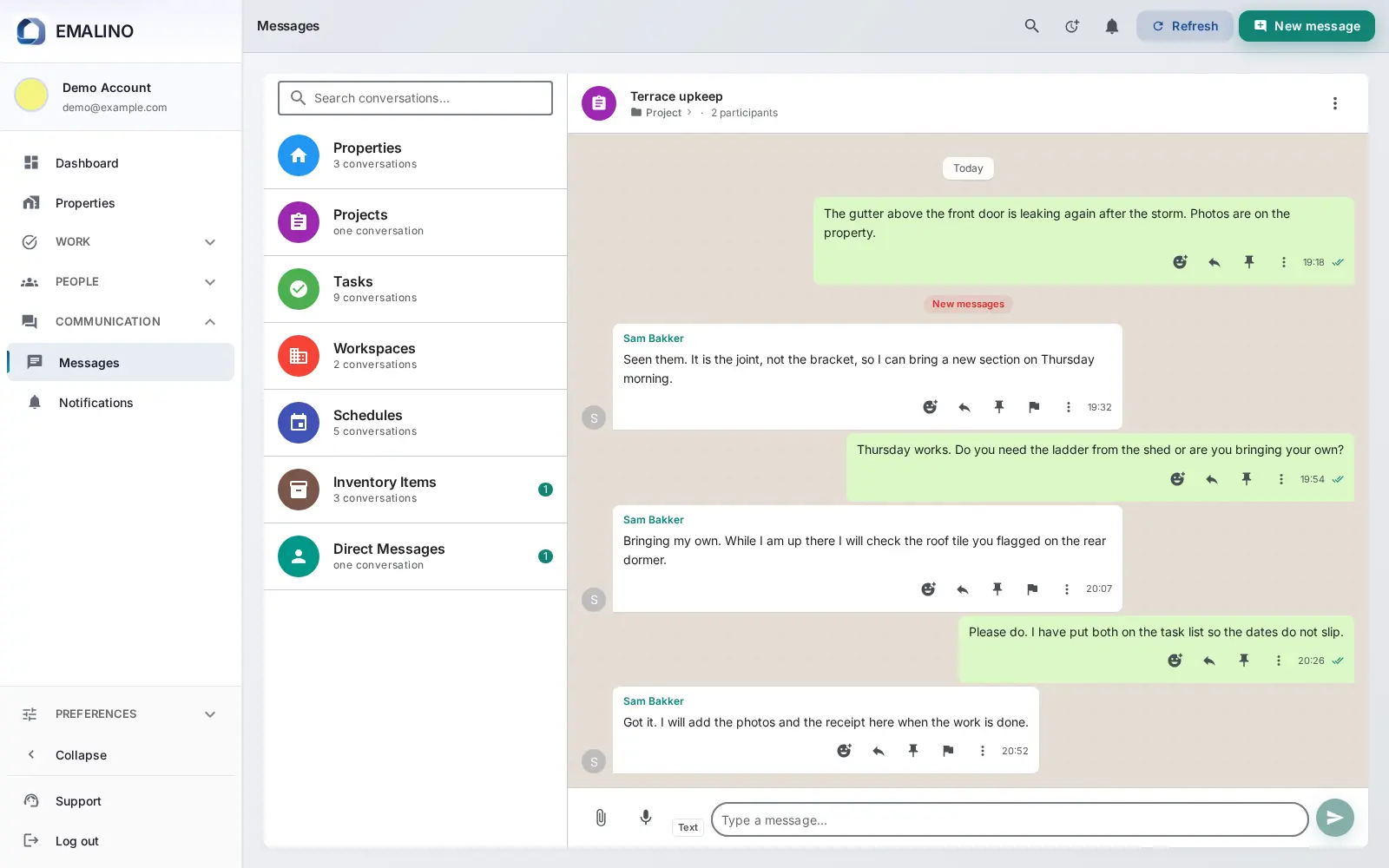The width and height of the screenshot is (1389, 868).
Task: Click the activity refresh-clock icon in the header
Action: pyautogui.click(x=1072, y=26)
